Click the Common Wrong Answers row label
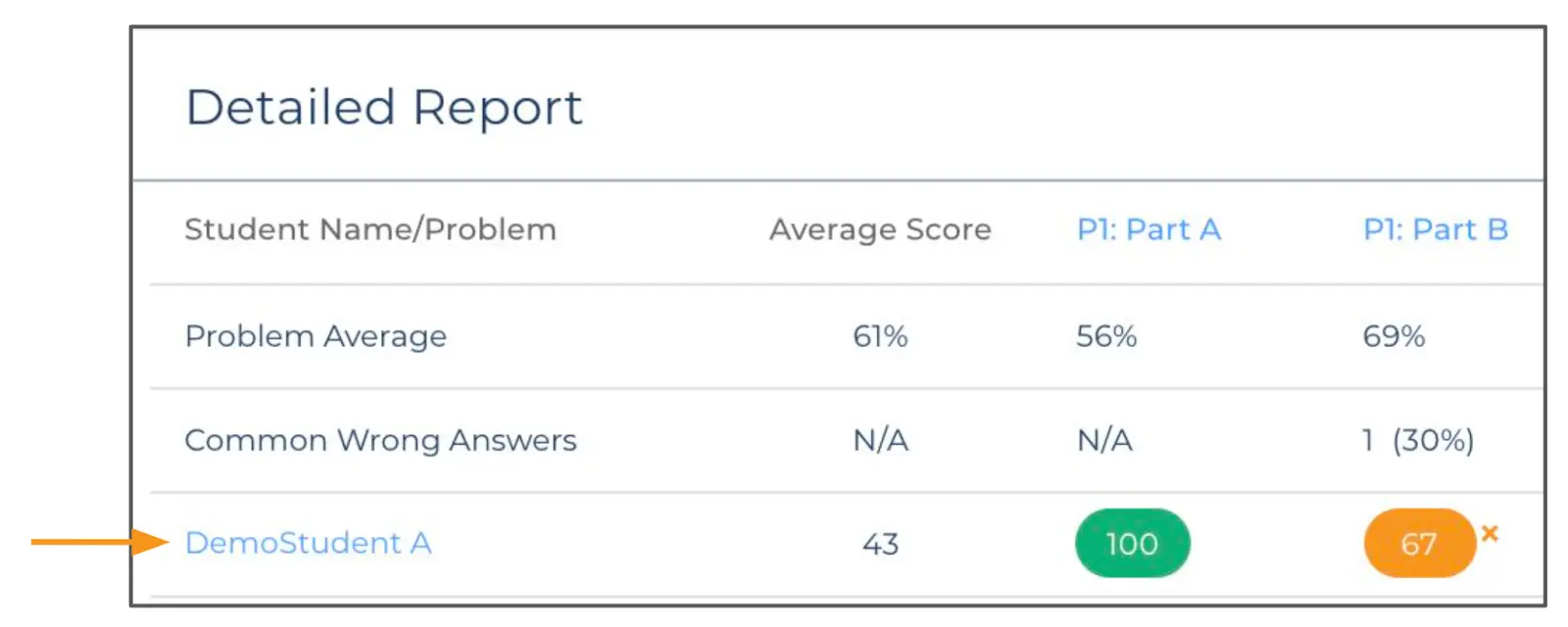The width and height of the screenshot is (1568, 627). coord(379,440)
